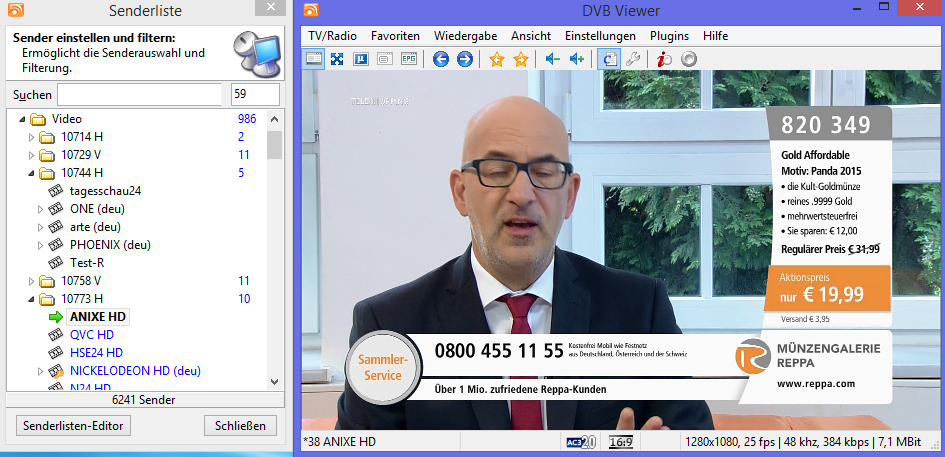Toggle the 16:9 aspect ratio indicator
This screenshot has width=945, height=457.
pos(622,441)
